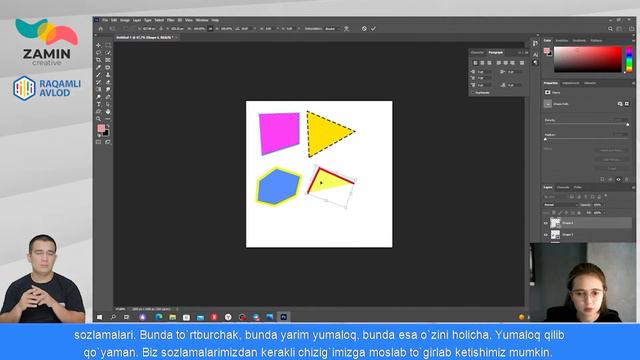Click the foreground color swatch in toolbar
Screen dimensions: 640x360
click(101, 128)
